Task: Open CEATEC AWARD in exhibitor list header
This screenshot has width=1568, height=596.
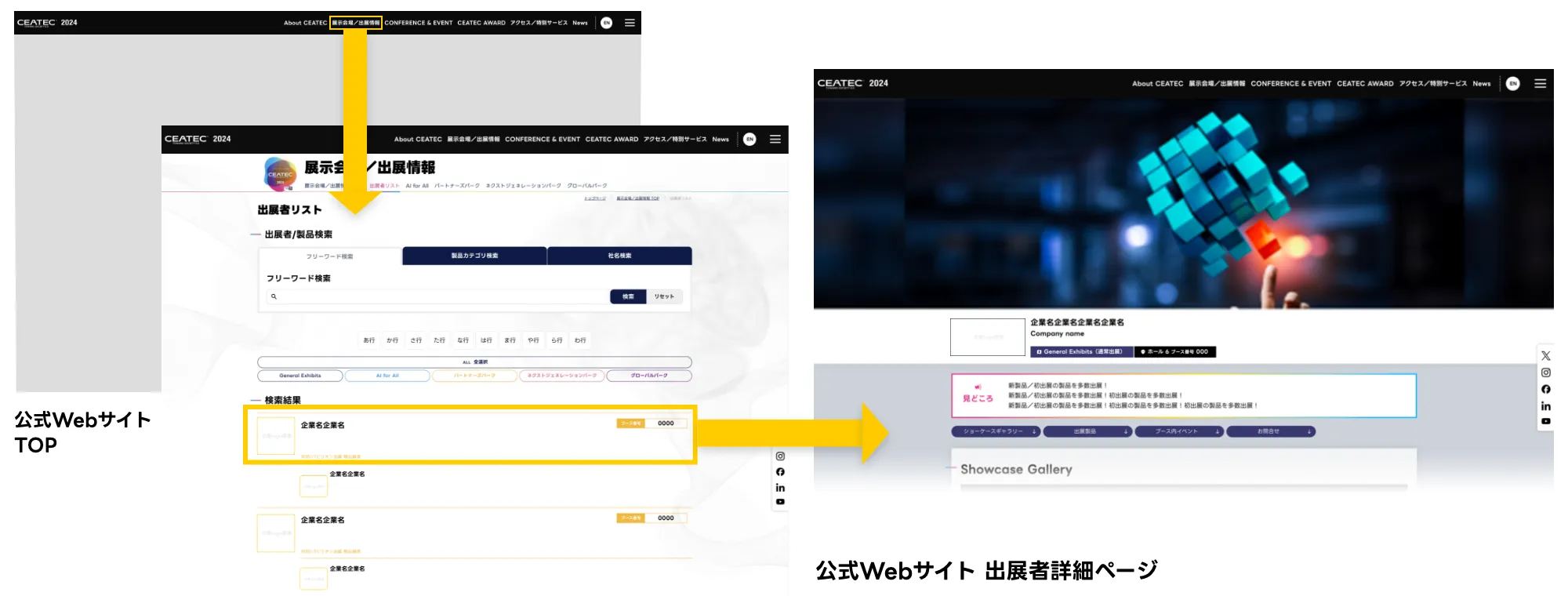Action: [x=612, y=139]
